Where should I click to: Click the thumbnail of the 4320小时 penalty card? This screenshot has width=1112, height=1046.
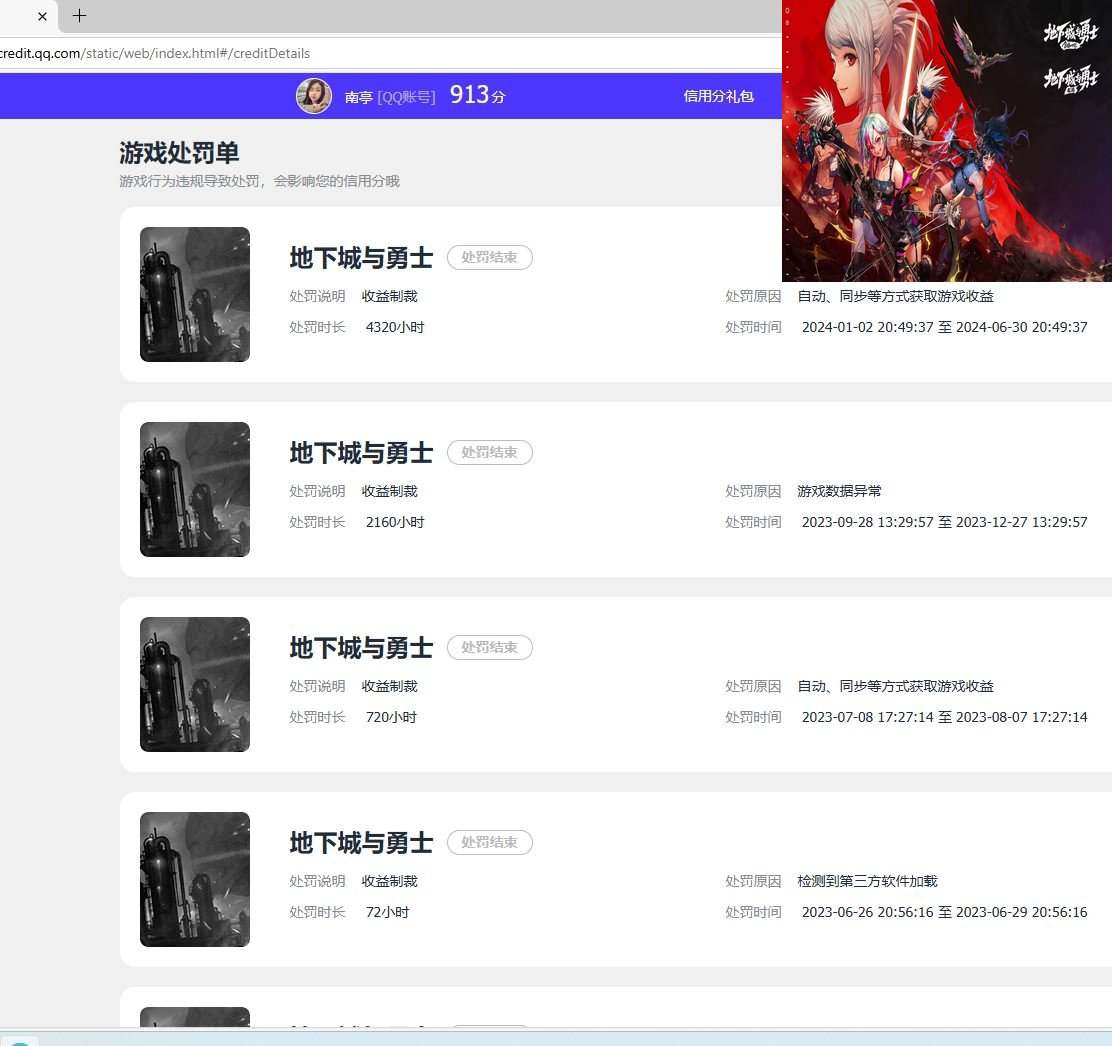point(195,294)
